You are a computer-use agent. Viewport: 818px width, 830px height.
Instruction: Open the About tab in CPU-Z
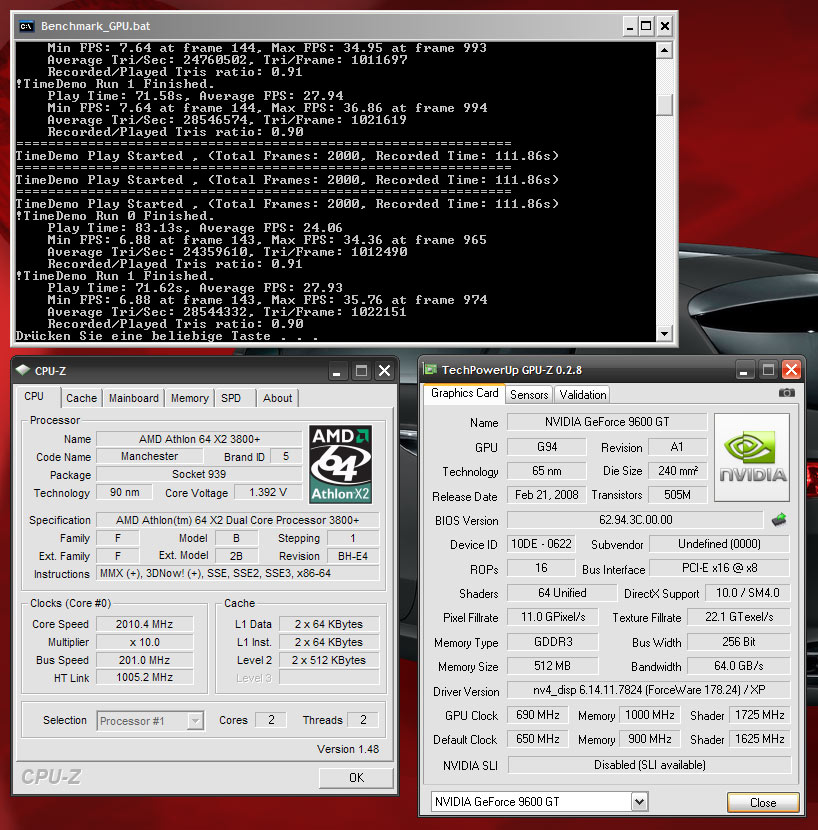coord(277,398)
